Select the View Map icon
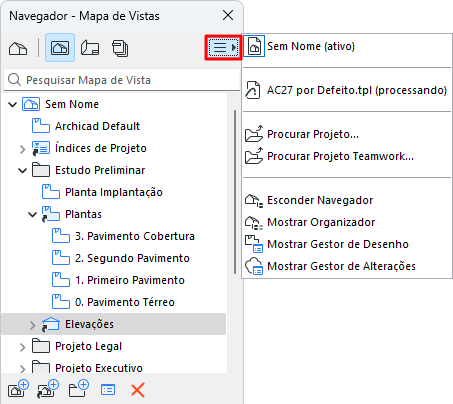 (x=60, y=48)
